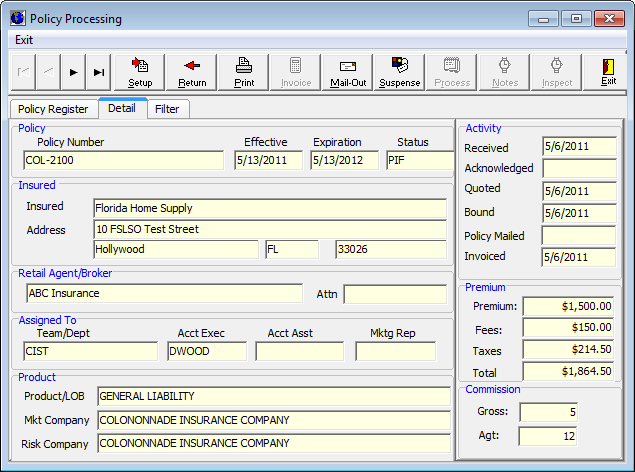Screen dimensions: 635x472
Task: Select the Detail tab
Action: tap(122, 108)
